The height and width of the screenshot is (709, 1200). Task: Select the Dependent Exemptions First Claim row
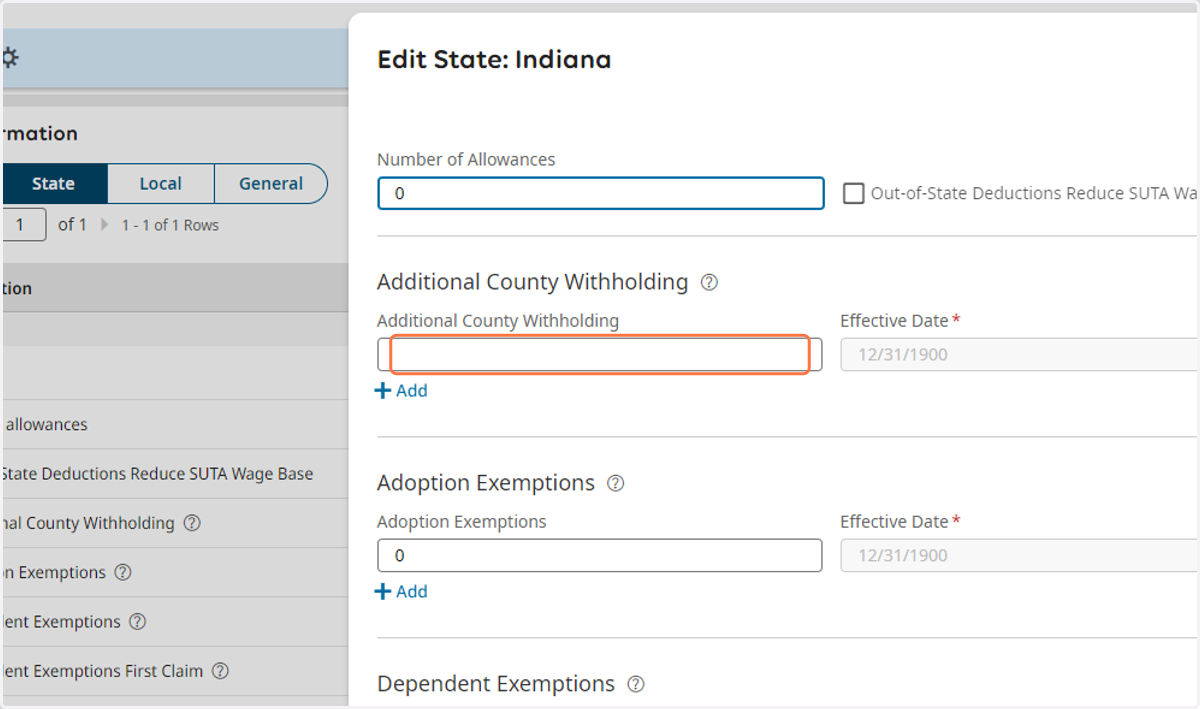174,671
